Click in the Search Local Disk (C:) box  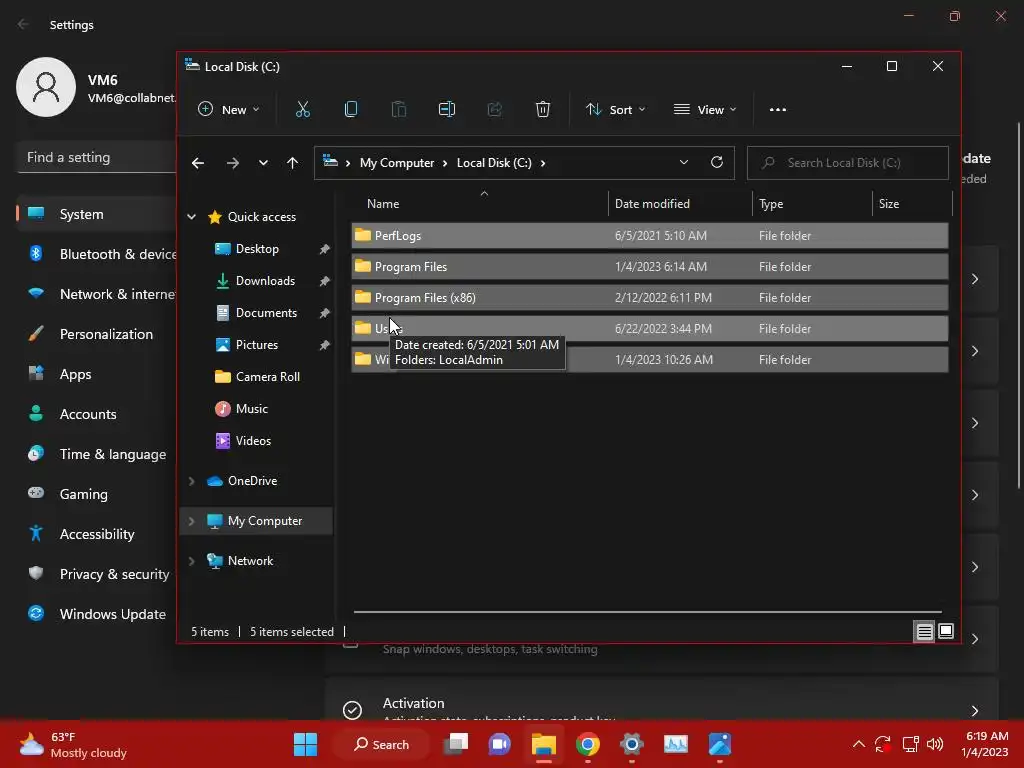point(848,163)
